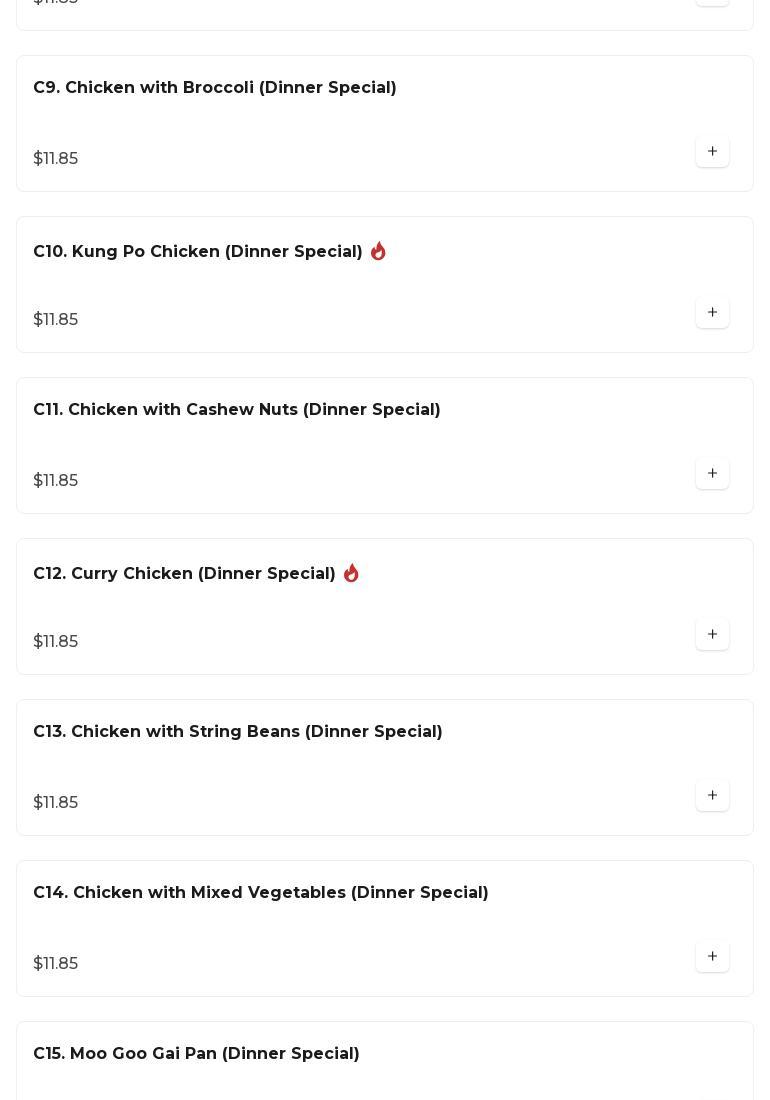The height and width of the screenshot is (1100, 770).
Task: Add C9 Chicken with Broccoli to cart
Action: [712, 152]
